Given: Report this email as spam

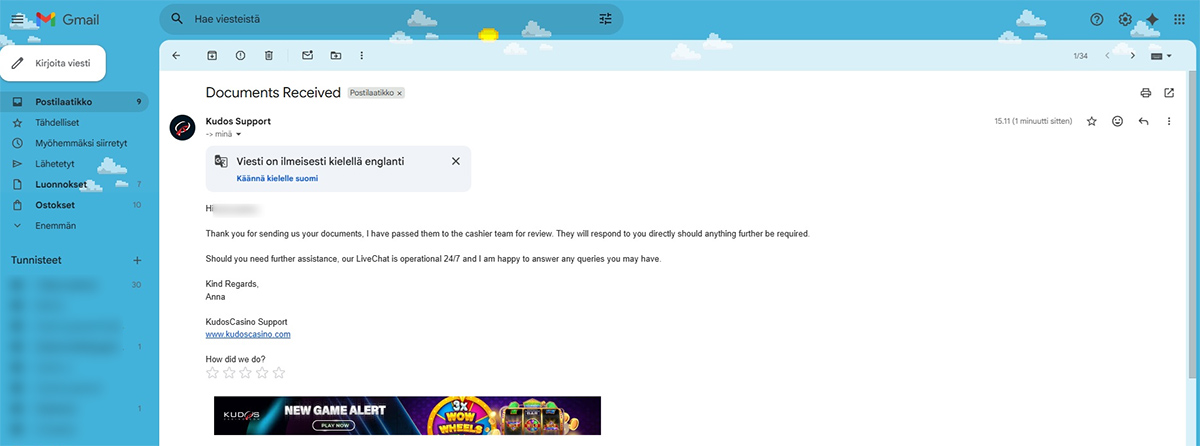Looking at the screenshot, I should click(240, 56).
